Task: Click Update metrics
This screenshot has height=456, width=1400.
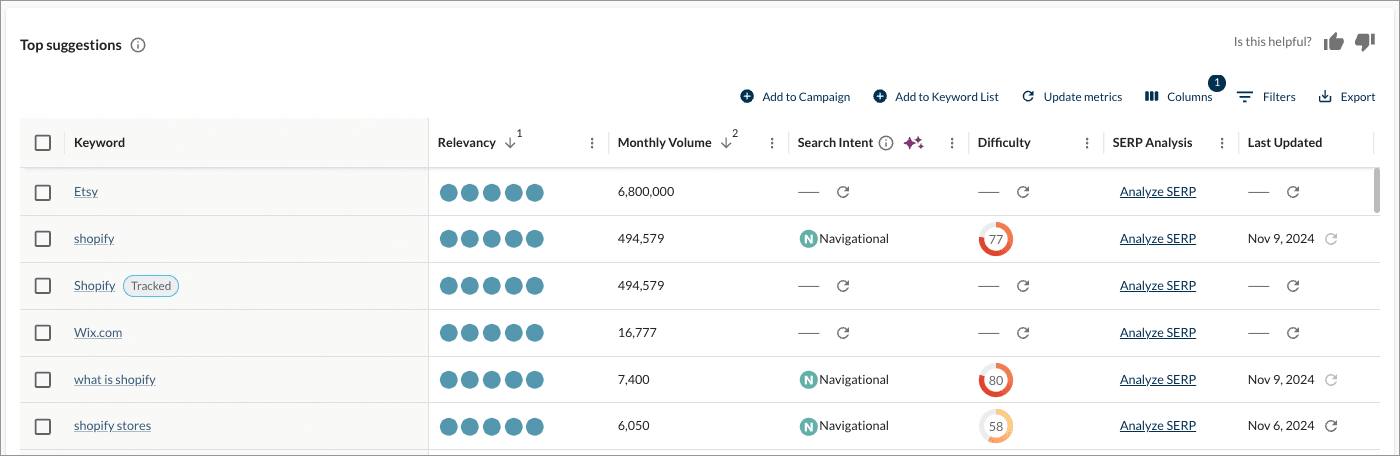Action: pos(1072,97)
